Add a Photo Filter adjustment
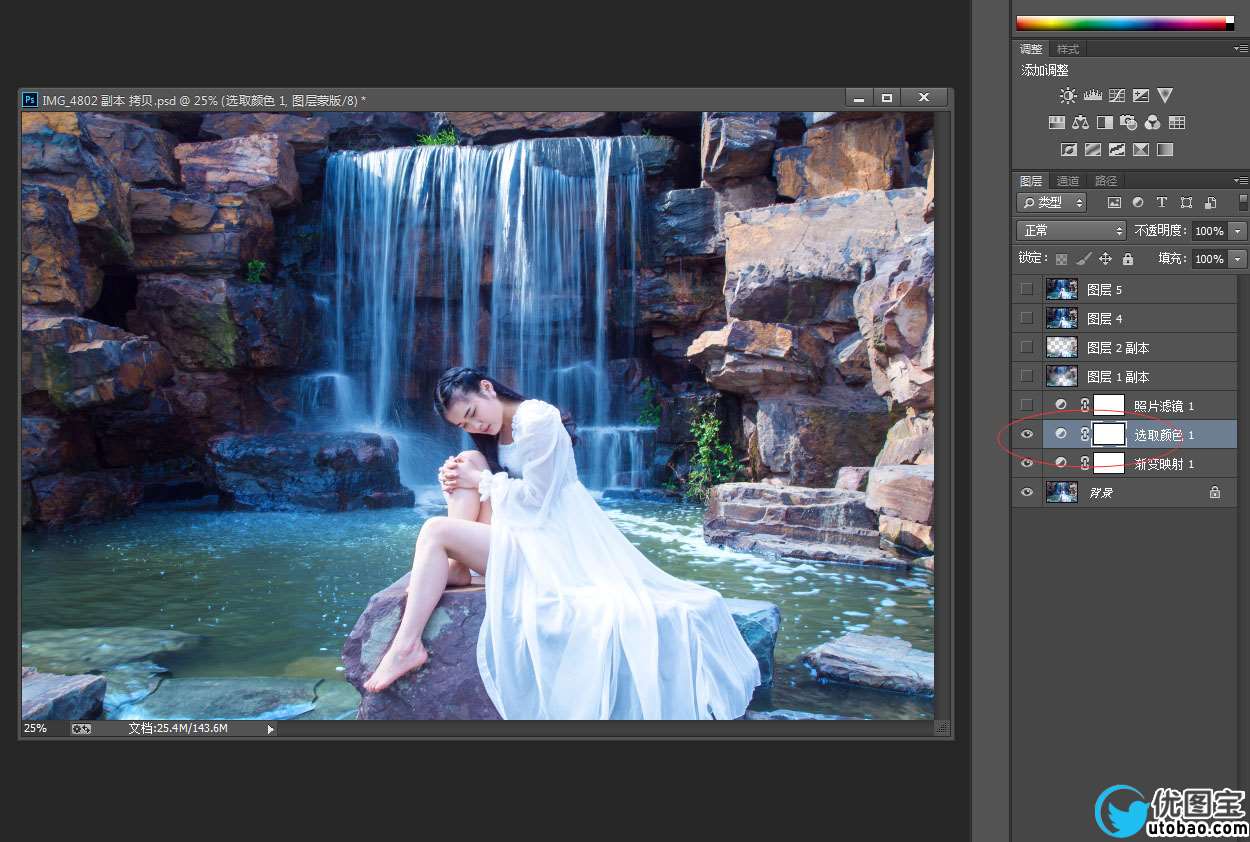The width and height of the screenshot is (1250, 842). pyautogui.click(x=1129, y=123)
